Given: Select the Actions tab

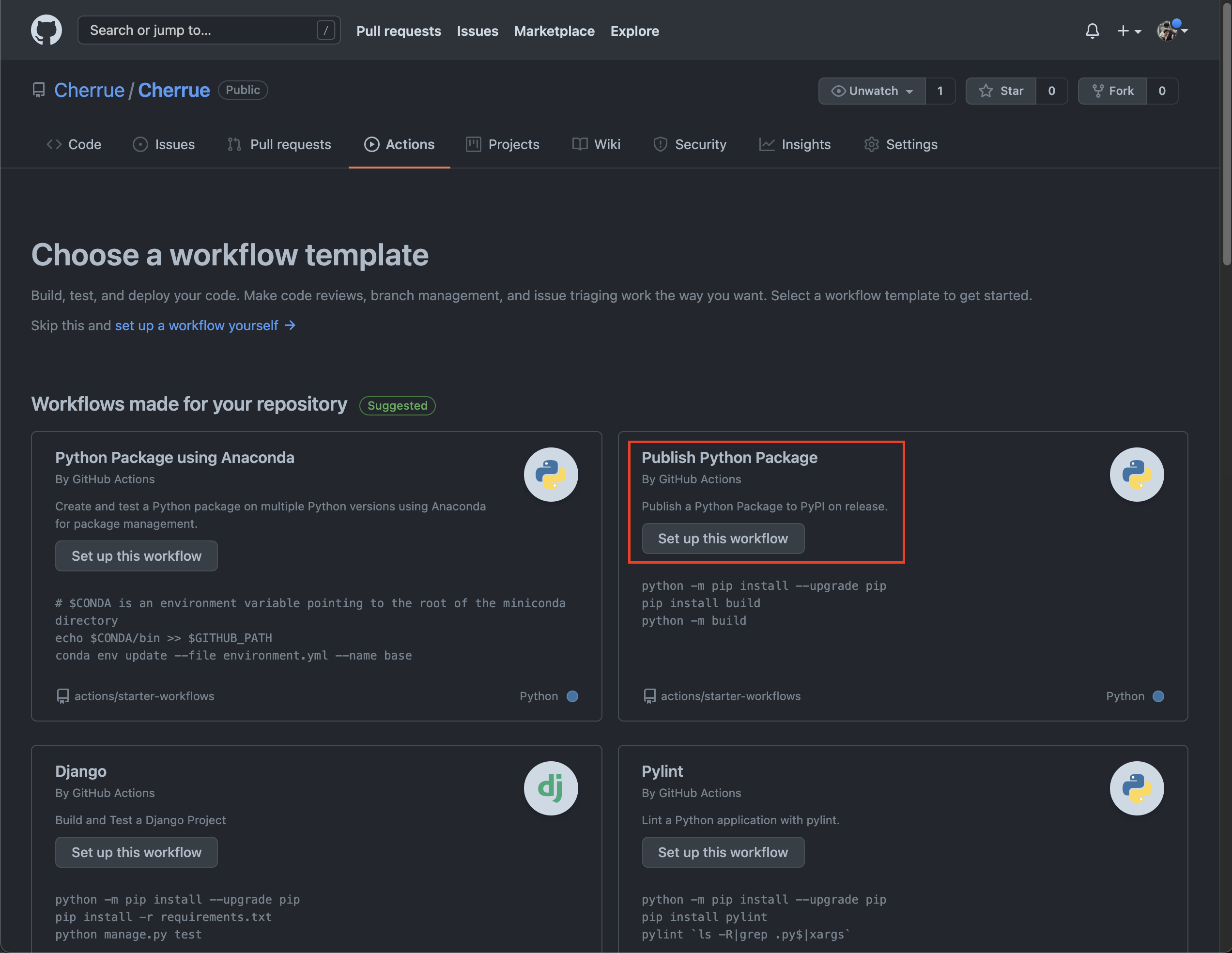Looking at the screenshot, I should point(400,144).
